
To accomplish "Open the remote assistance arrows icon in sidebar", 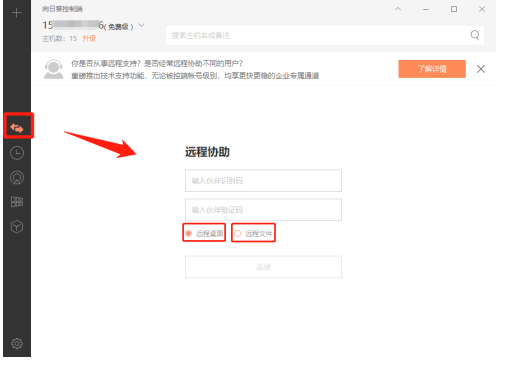I will [x=17, y=128].
